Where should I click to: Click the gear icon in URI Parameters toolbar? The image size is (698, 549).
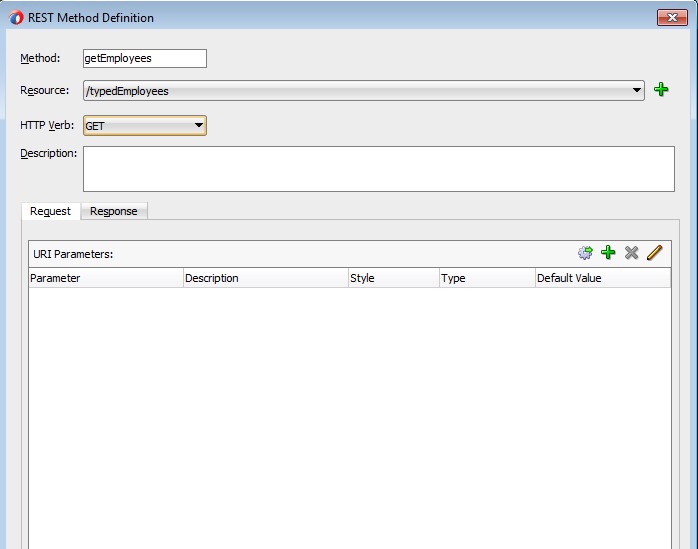coord(585,253)
